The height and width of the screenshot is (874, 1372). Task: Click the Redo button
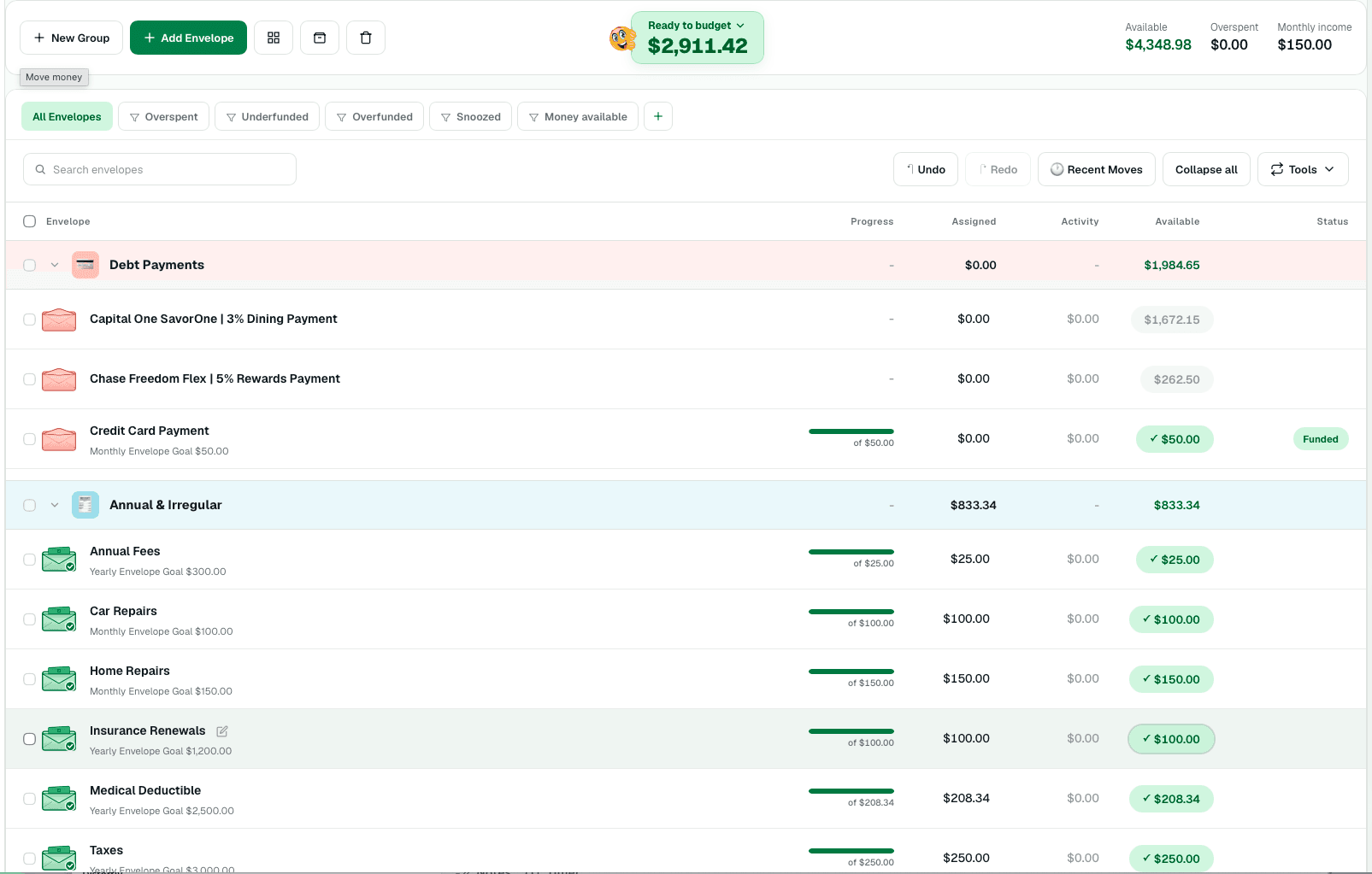point(998,169)
